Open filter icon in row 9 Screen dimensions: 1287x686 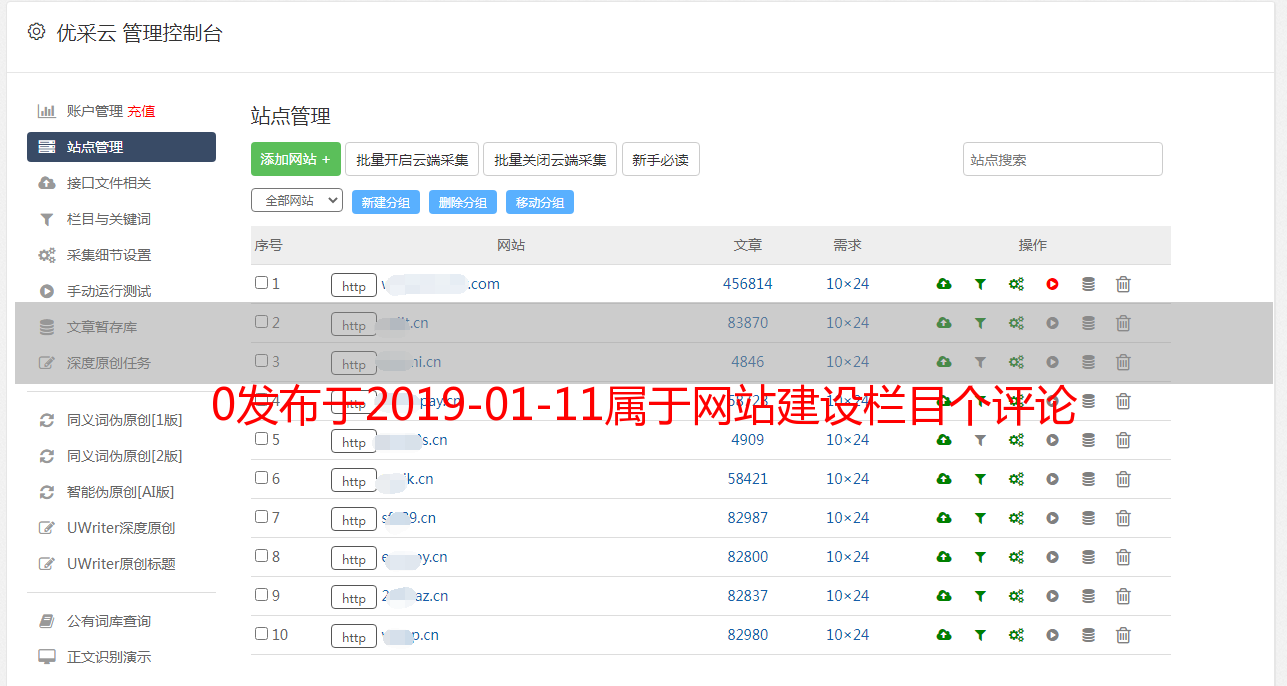point(980,596)
